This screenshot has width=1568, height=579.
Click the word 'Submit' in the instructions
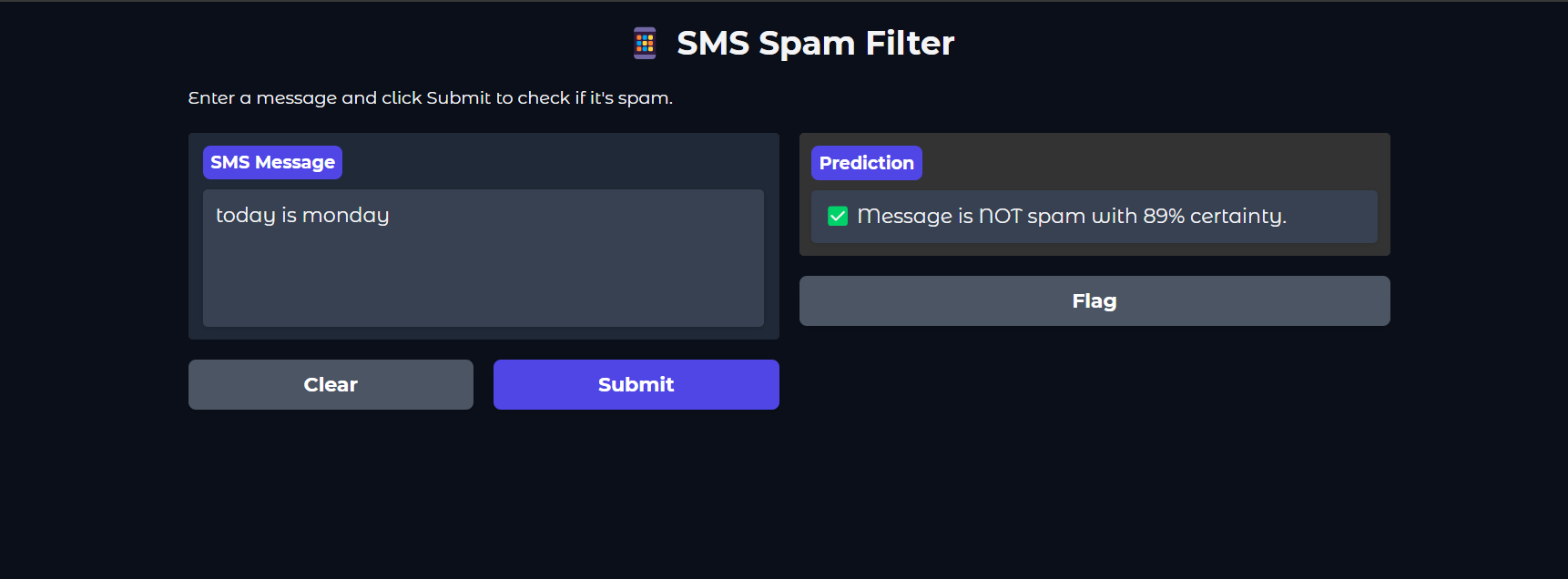460,97
